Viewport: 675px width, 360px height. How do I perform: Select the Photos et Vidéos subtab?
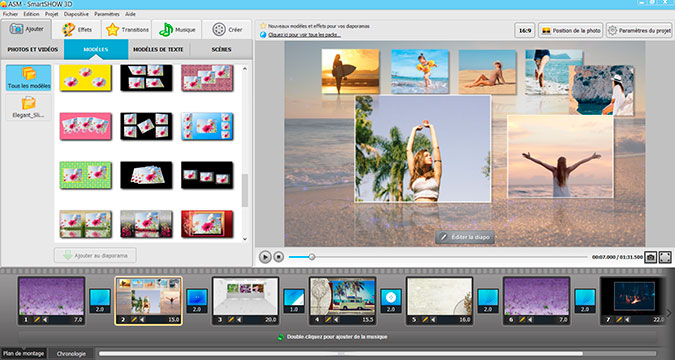tap(33, 50)
